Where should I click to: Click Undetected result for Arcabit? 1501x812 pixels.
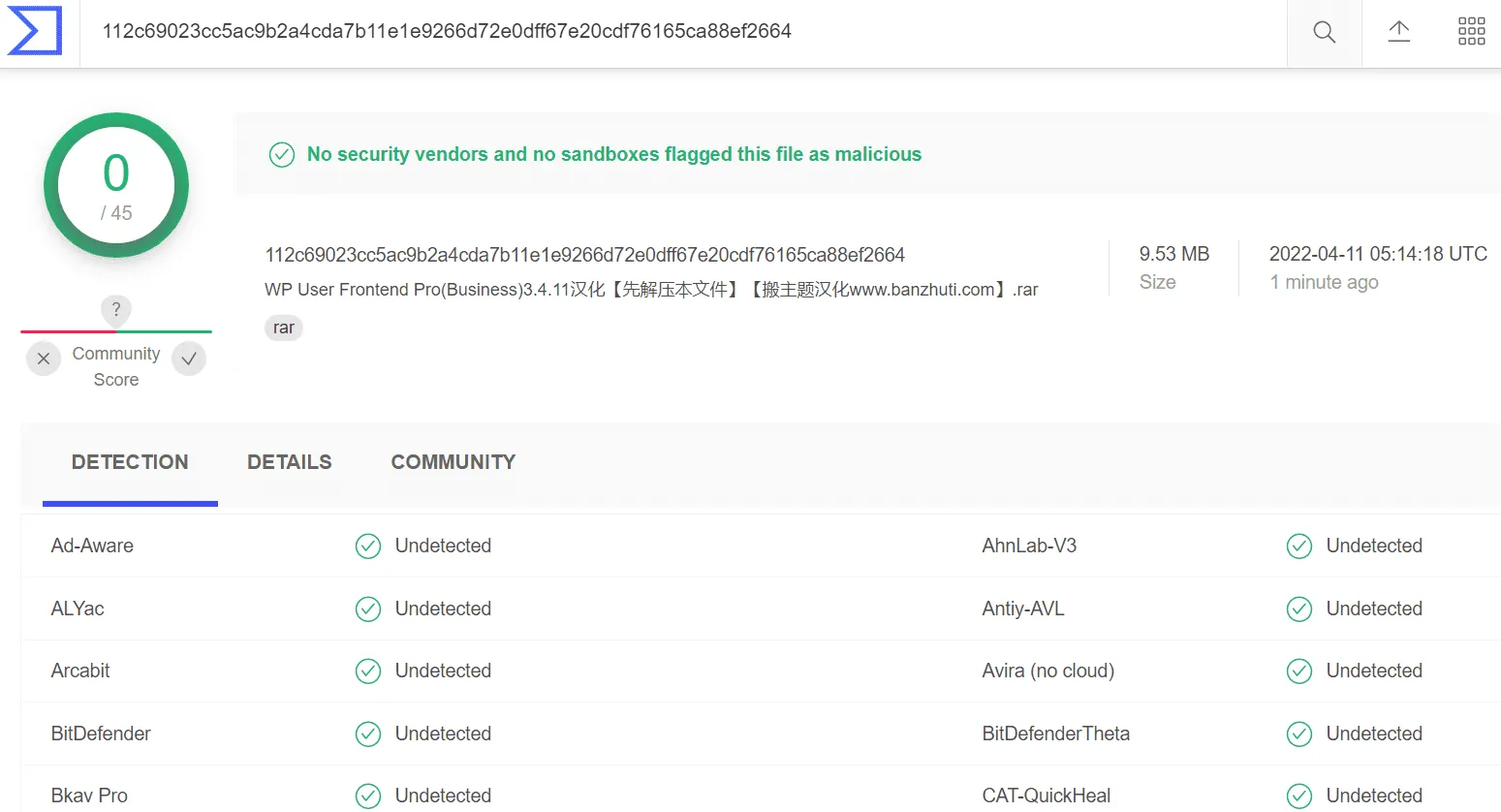[x=443, y=671]
